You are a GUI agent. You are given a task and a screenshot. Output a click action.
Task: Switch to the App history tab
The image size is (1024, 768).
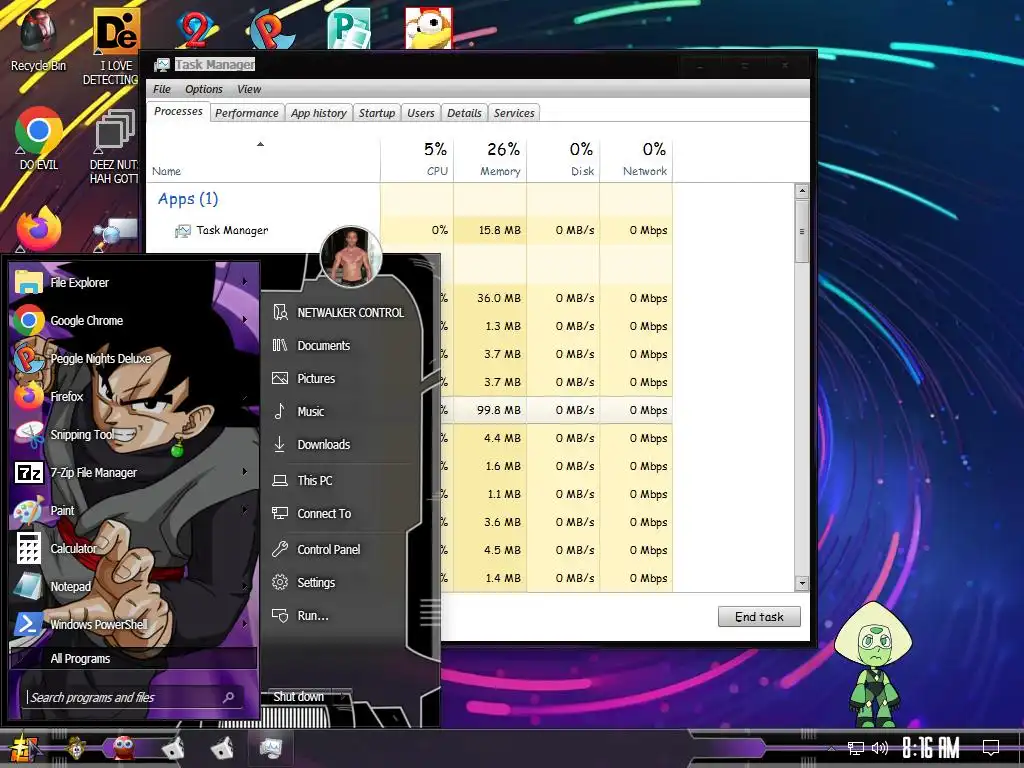(319, 113)
